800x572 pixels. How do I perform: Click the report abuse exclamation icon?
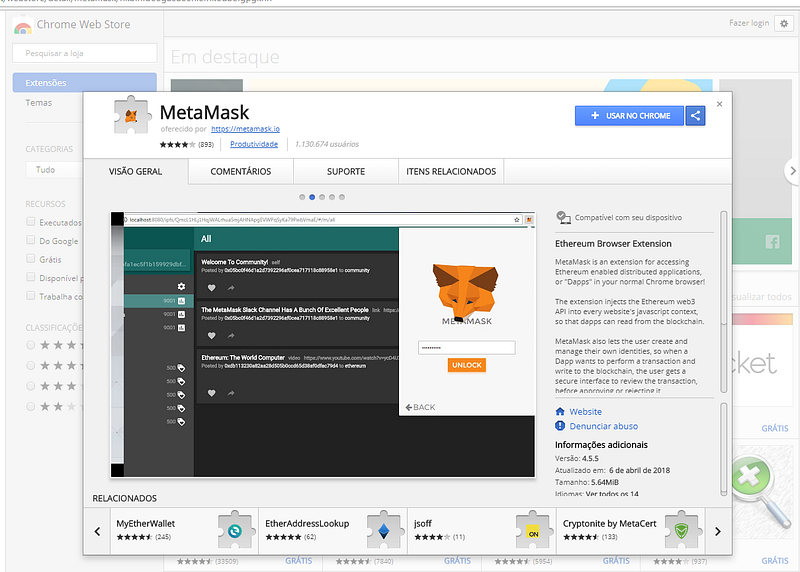click(x=560, y=426)
